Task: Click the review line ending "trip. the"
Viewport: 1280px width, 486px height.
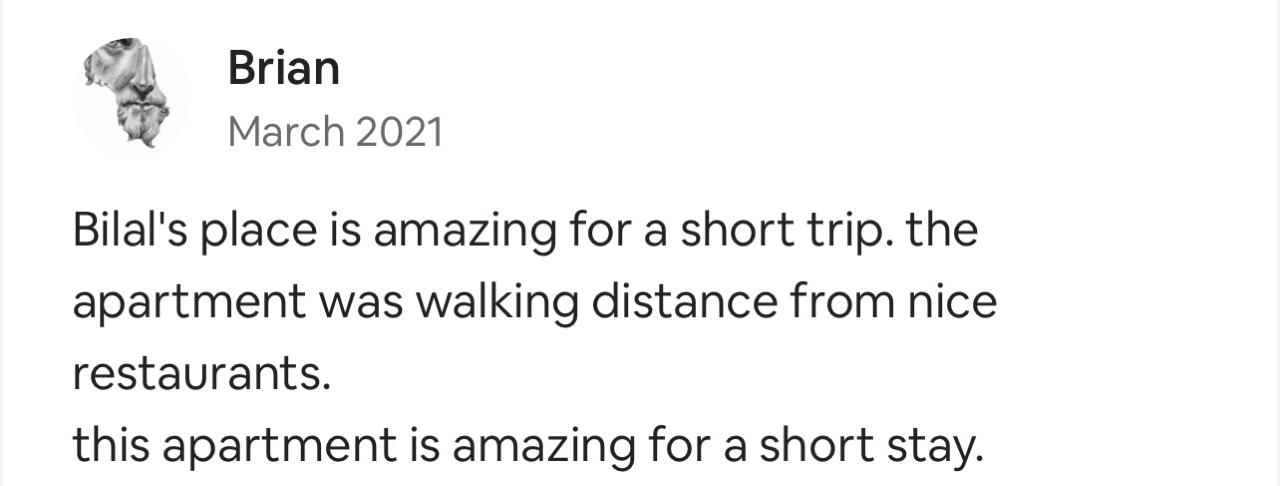Action: 525,233
